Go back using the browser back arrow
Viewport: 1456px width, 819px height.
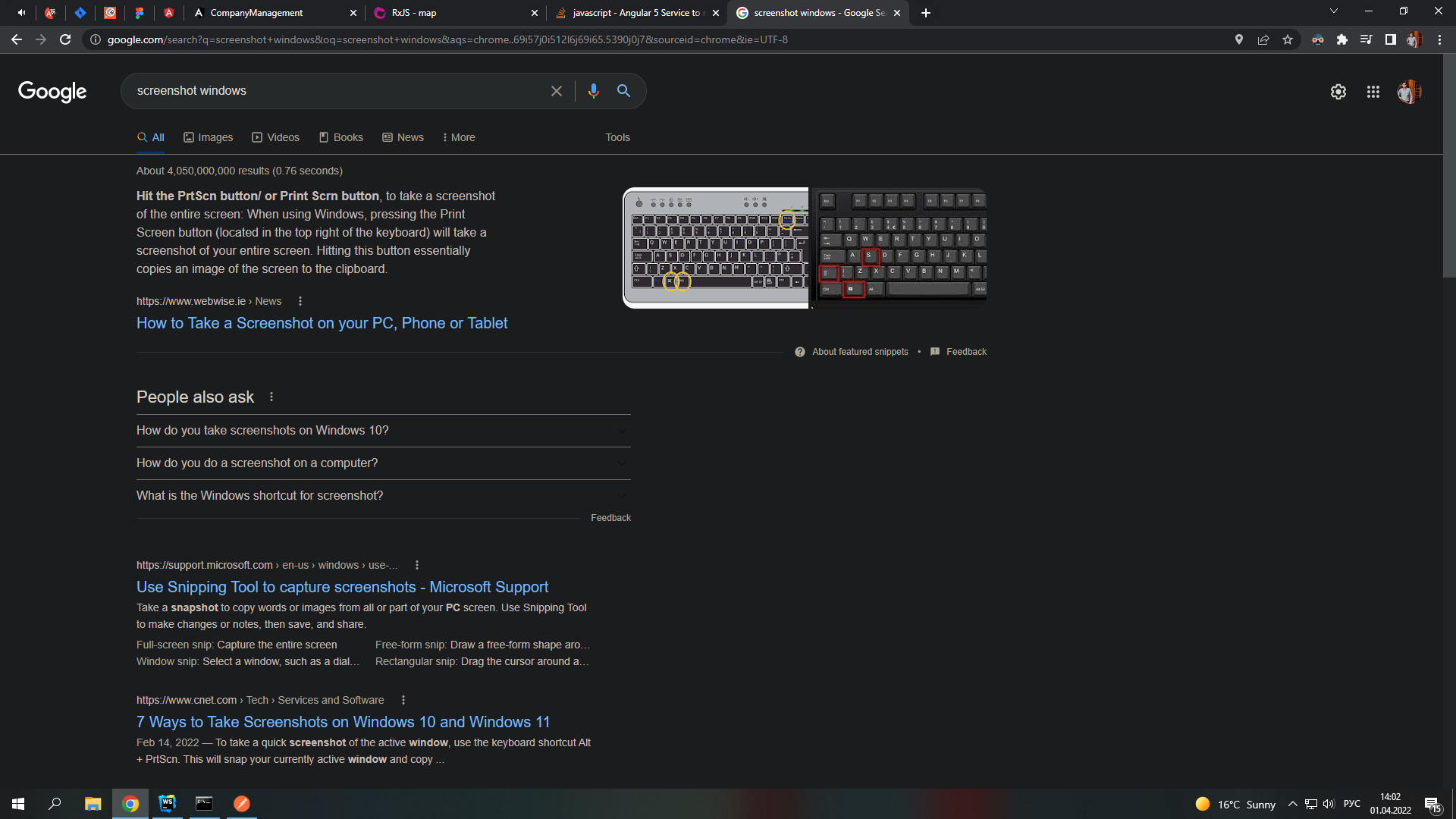[17, 39]
